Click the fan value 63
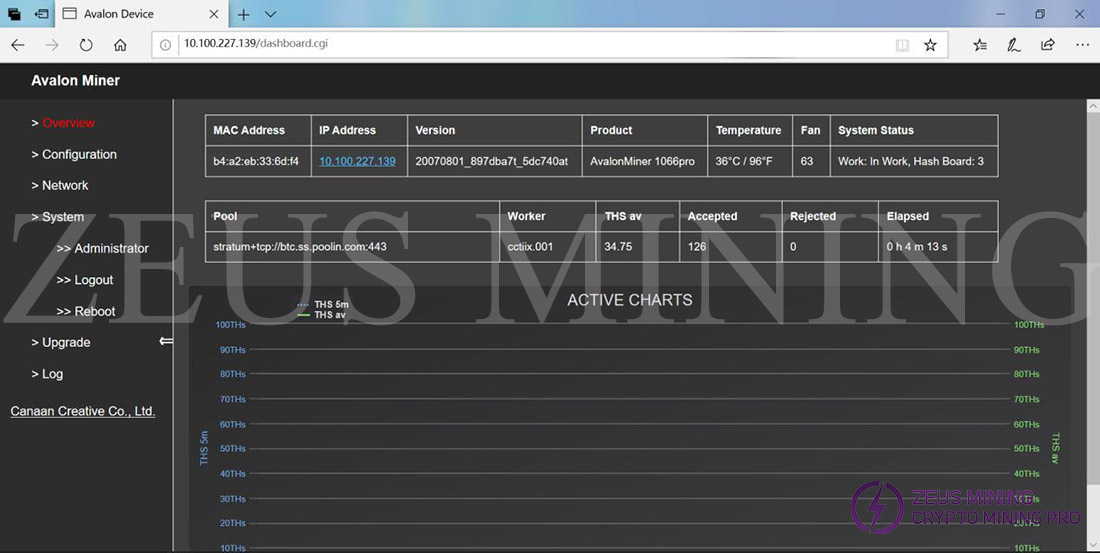Screen dimensions: 1100x553 click(x=807, y=161)
